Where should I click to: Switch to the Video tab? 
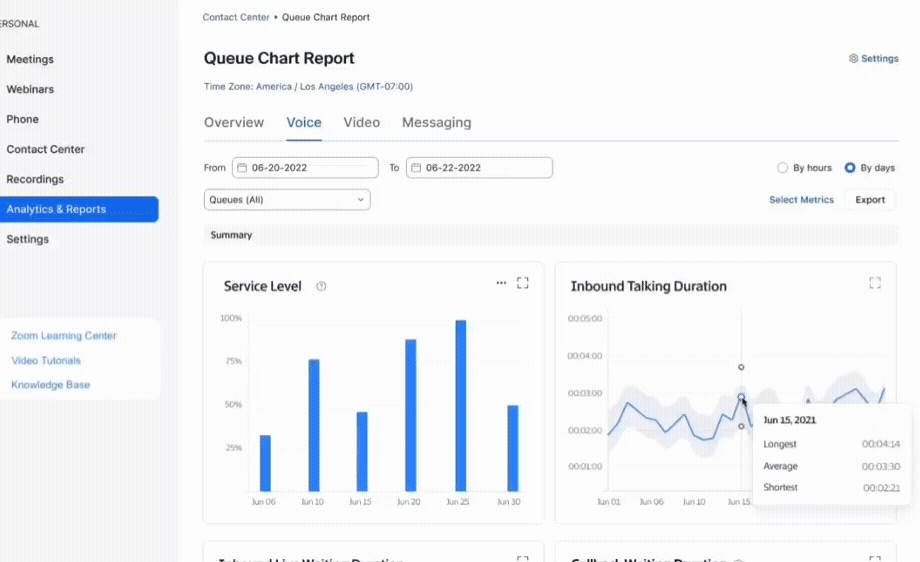(x=361, y=123)
